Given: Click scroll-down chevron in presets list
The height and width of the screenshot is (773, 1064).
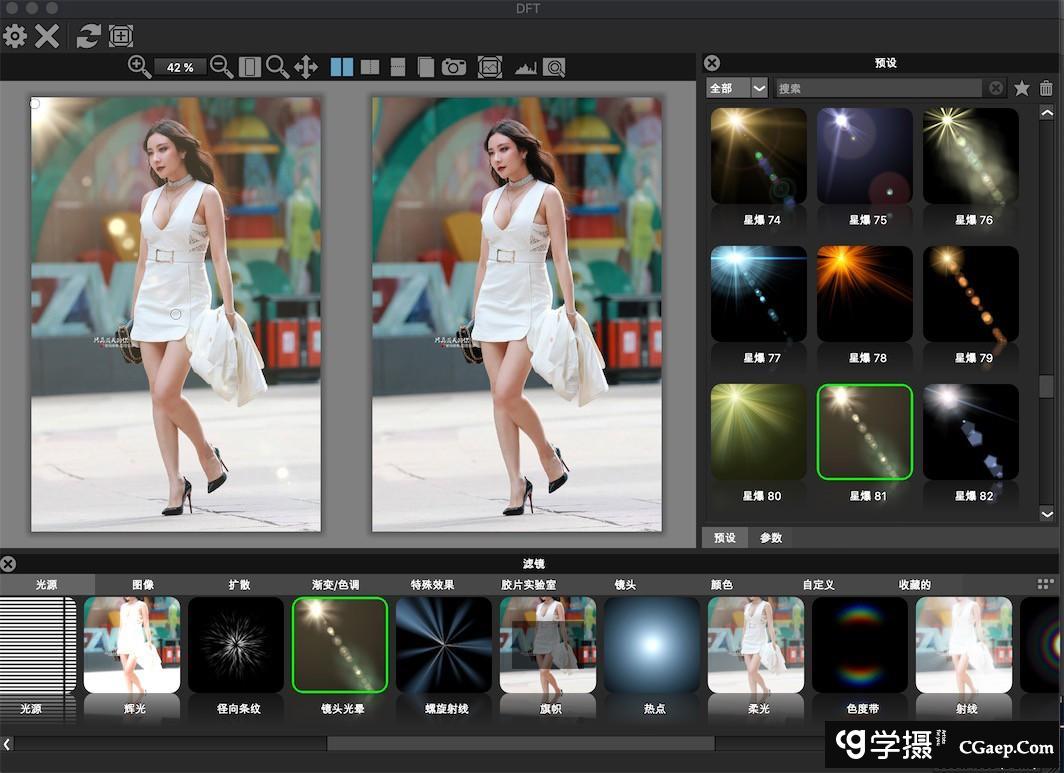Looking at the screenshot, I should click(x=1047, y=514).
